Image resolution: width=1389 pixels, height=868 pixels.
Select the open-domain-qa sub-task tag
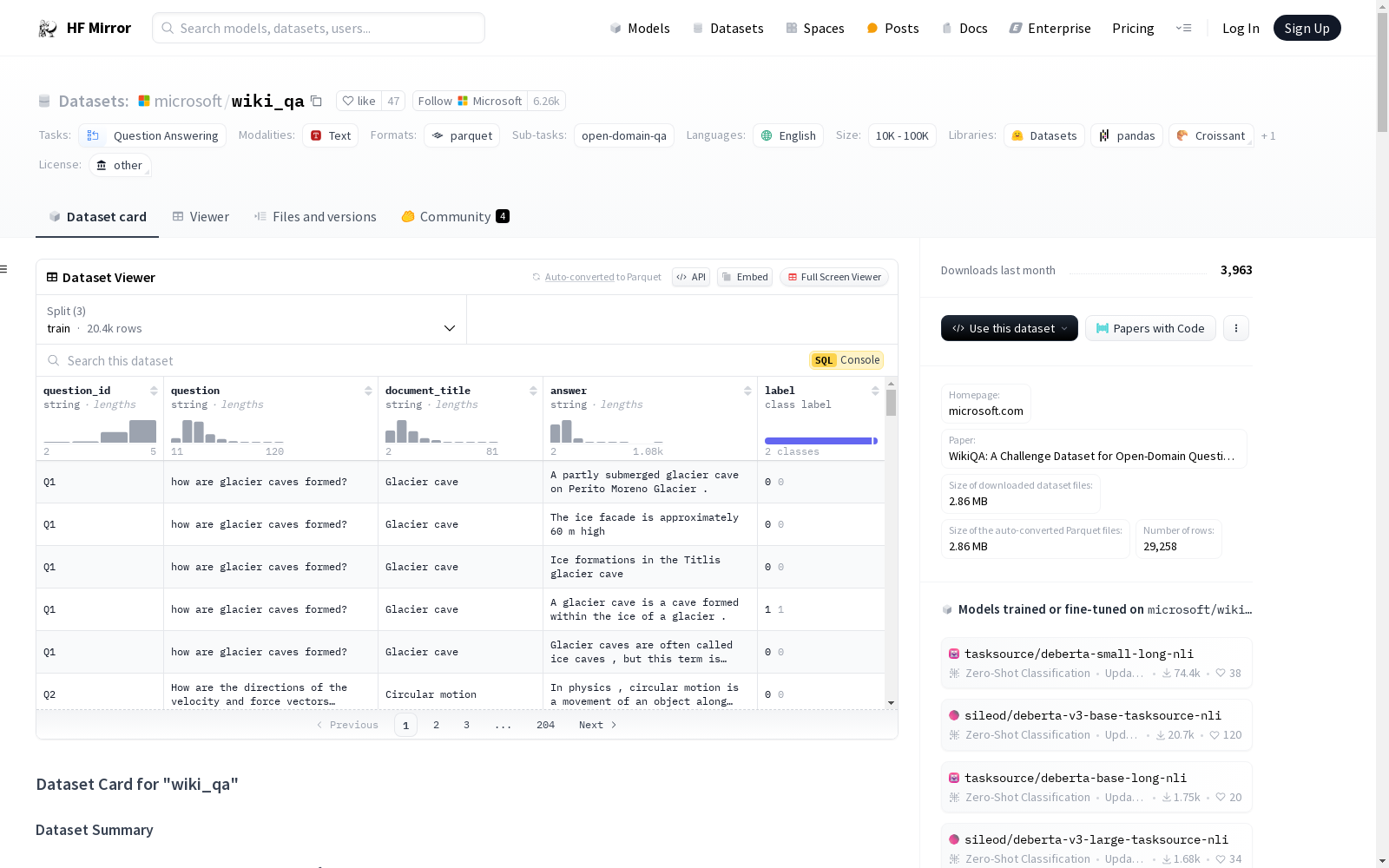tap(624, 135)
